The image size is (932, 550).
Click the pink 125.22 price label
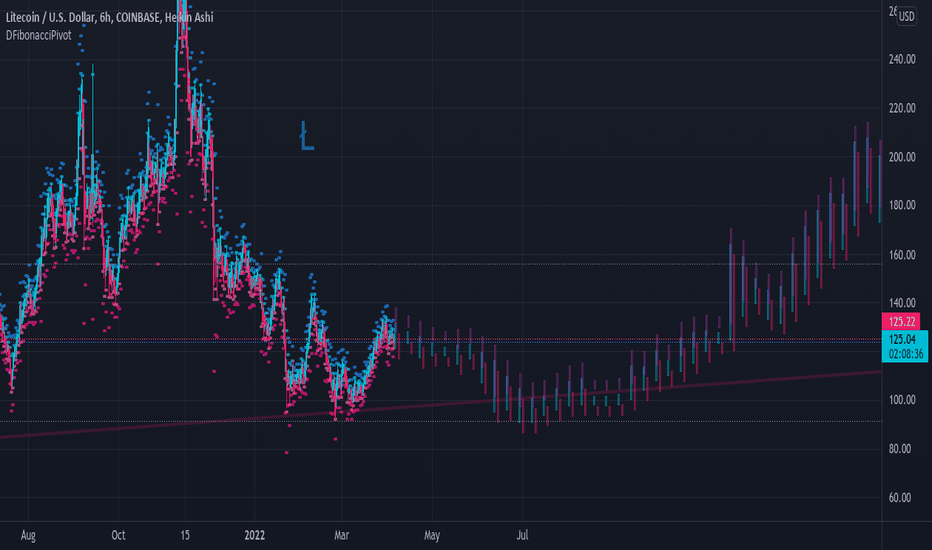(902, 322)
